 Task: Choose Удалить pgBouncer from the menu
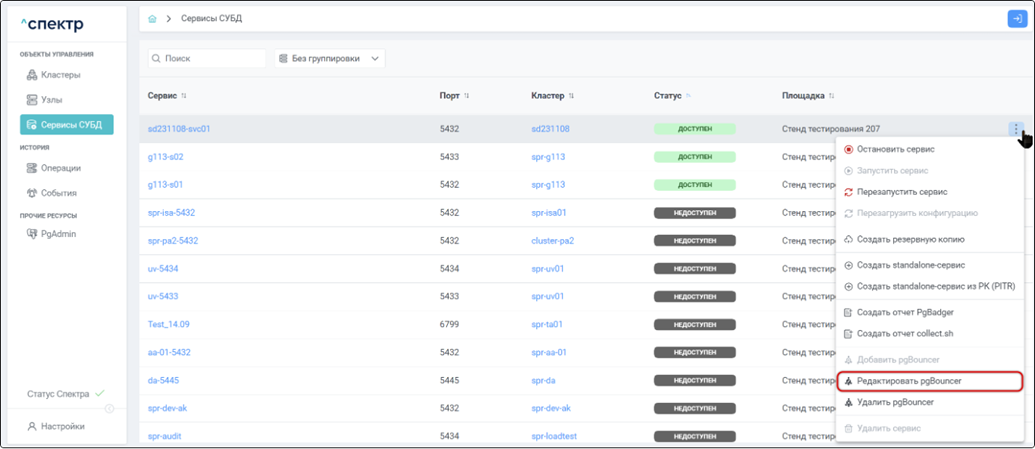tap(895, 402)
